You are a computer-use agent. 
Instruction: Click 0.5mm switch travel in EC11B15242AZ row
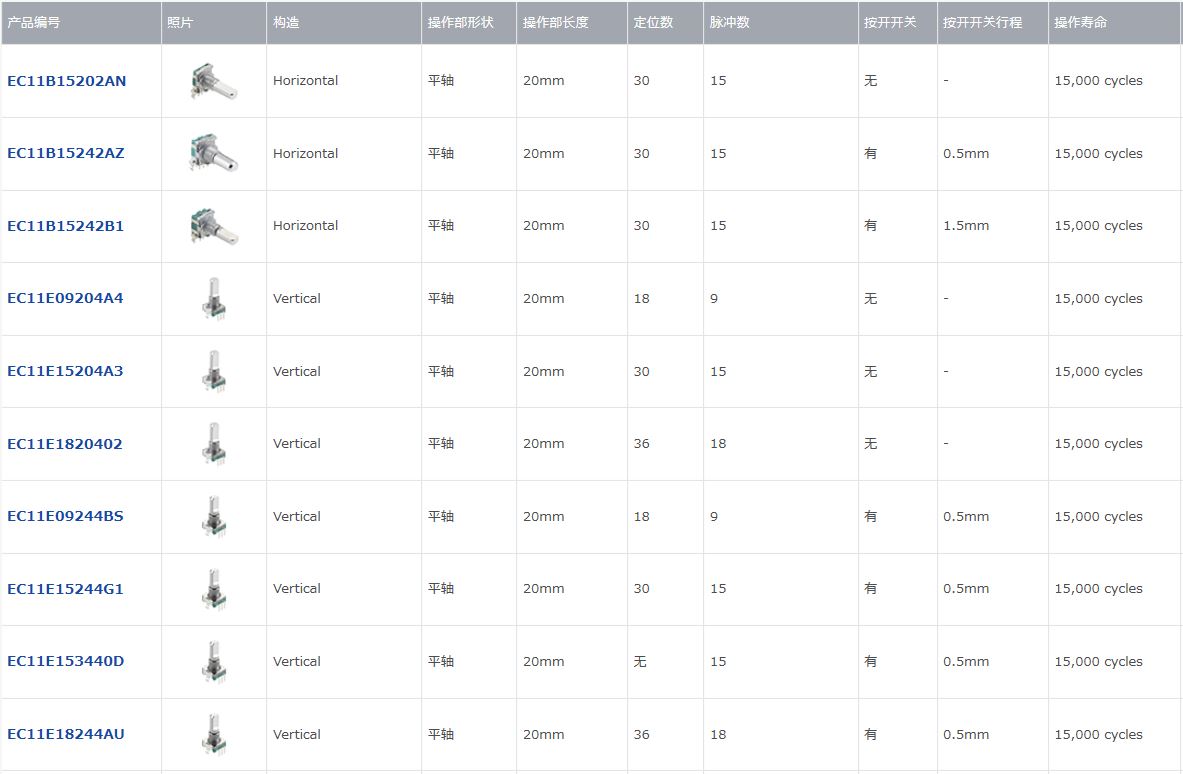(966, 153)
